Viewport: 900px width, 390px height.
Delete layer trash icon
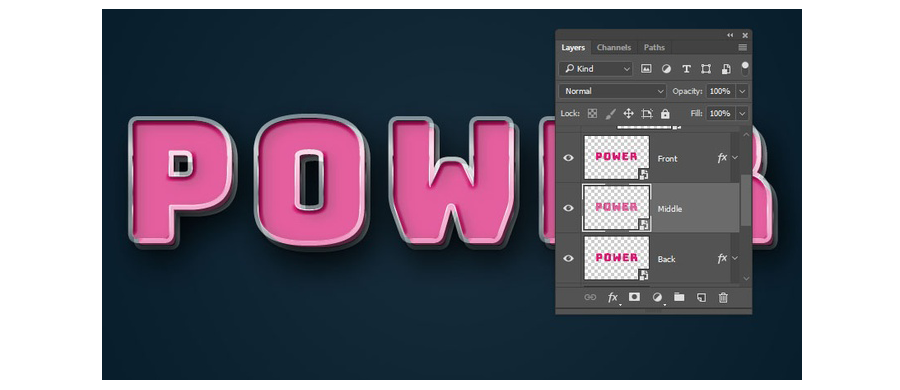(723, 297)
